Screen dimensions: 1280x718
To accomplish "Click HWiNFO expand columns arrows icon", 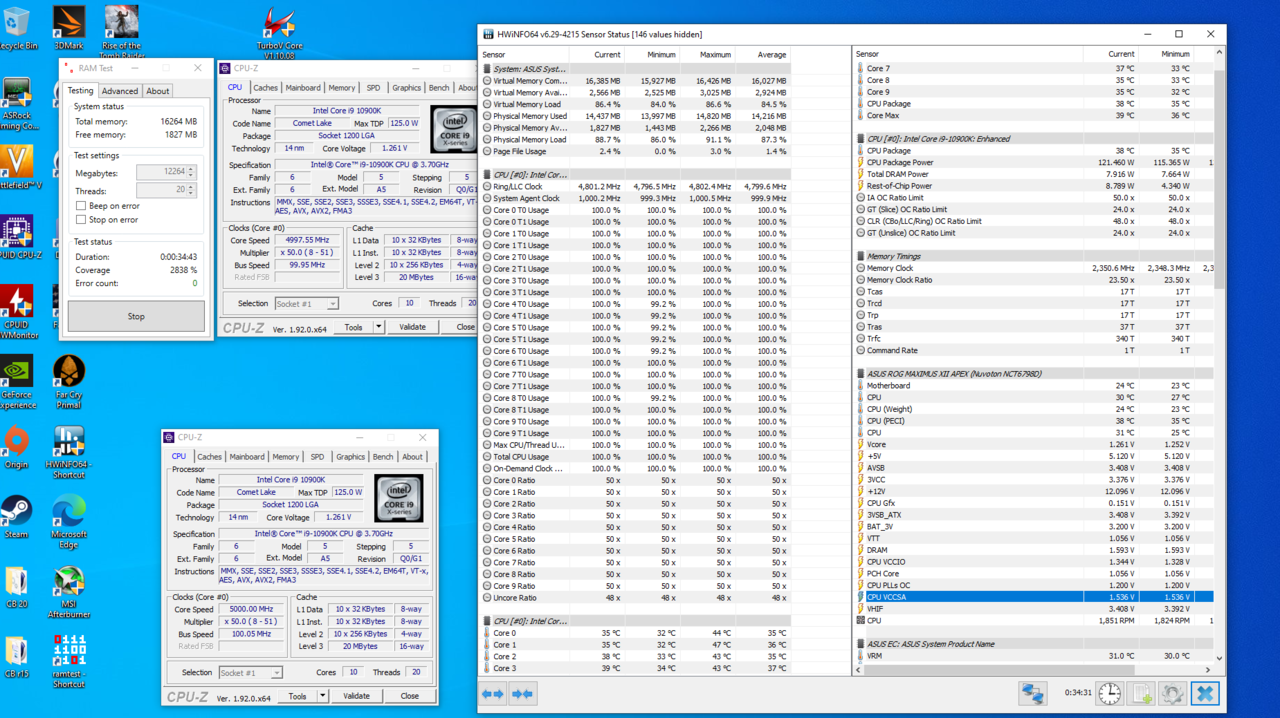I will [493, 693].
